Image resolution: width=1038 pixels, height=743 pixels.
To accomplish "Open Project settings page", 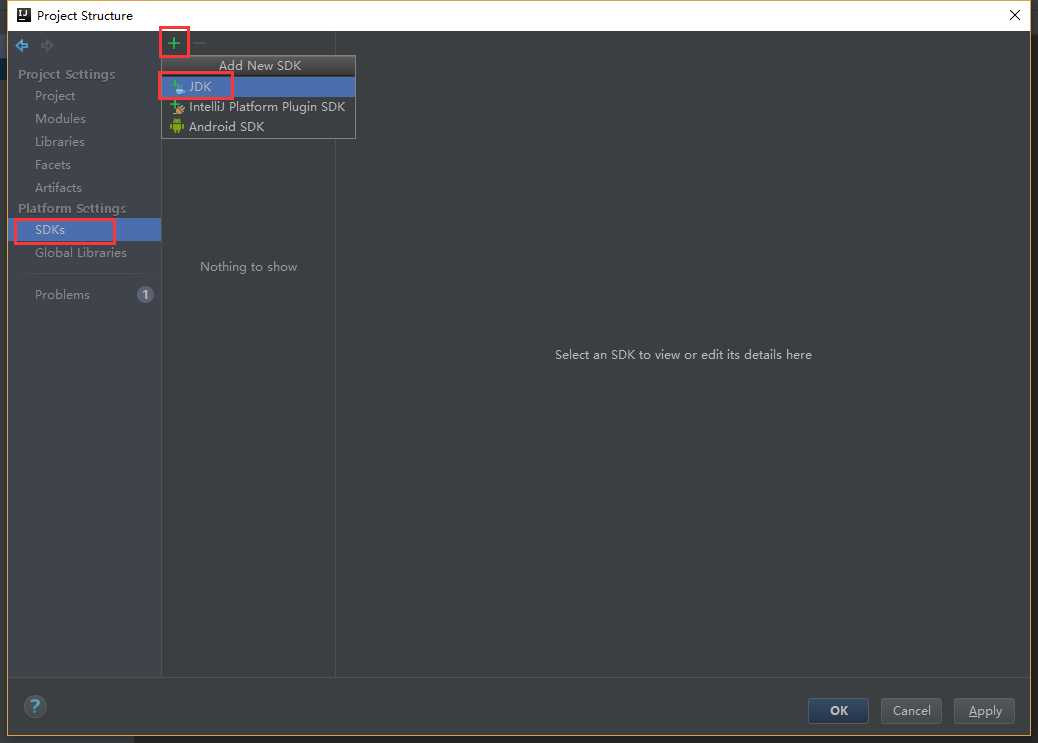I will (x=55, y=96).
